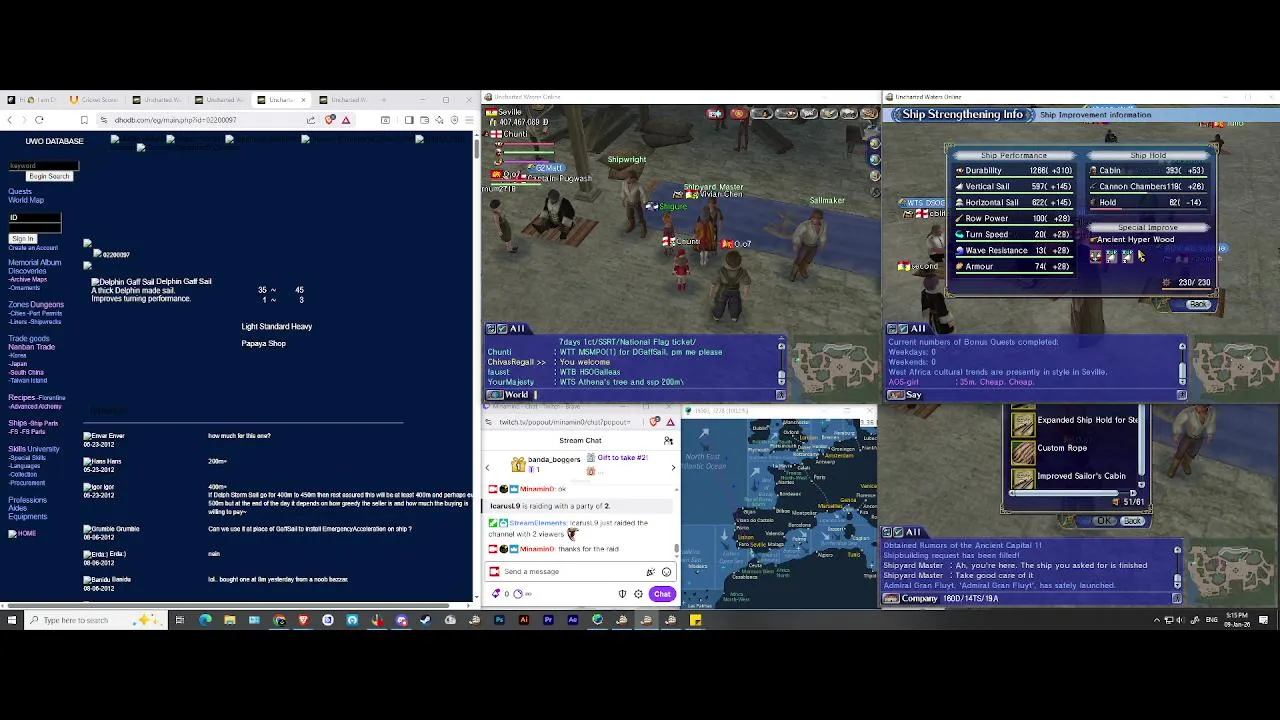
Task: Switch to the last Uncharted Waters browser tab
Action: [343, 100]
